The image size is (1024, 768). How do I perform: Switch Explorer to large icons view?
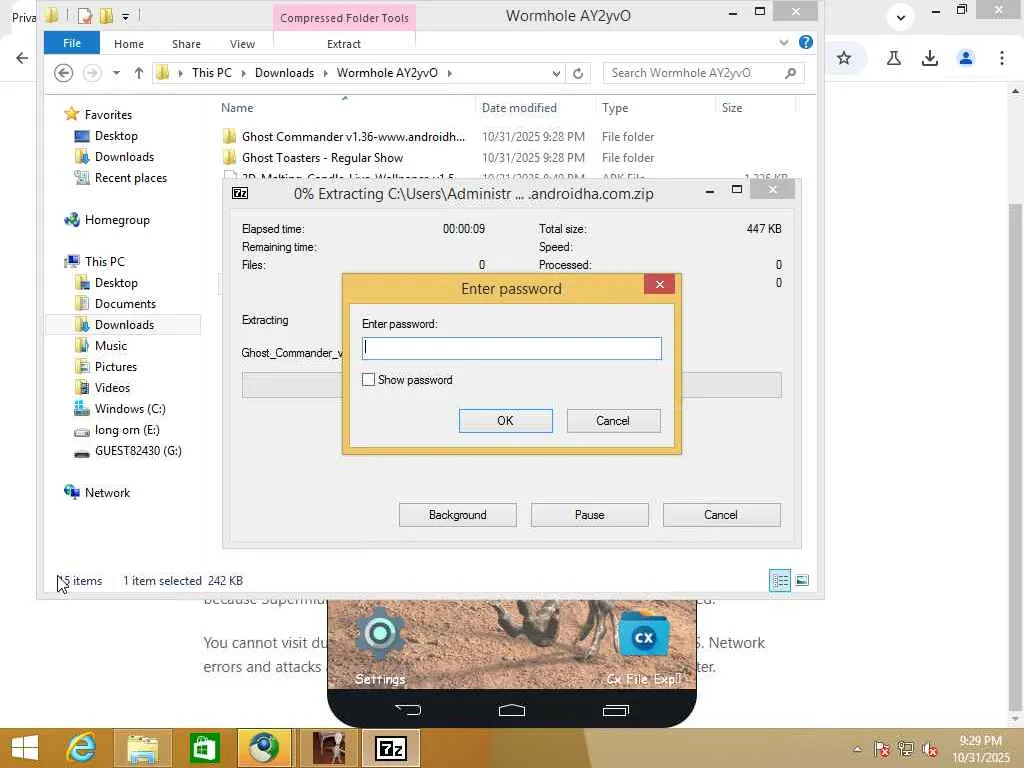[x=802, y=581]
